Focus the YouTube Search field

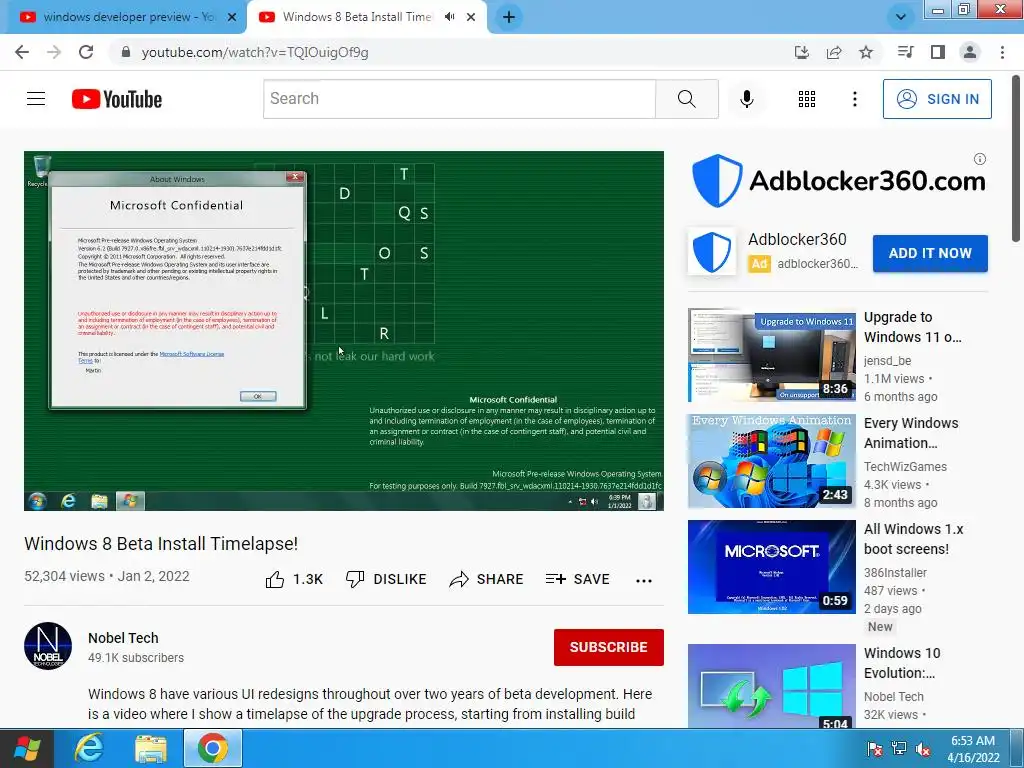pos(459,99)
